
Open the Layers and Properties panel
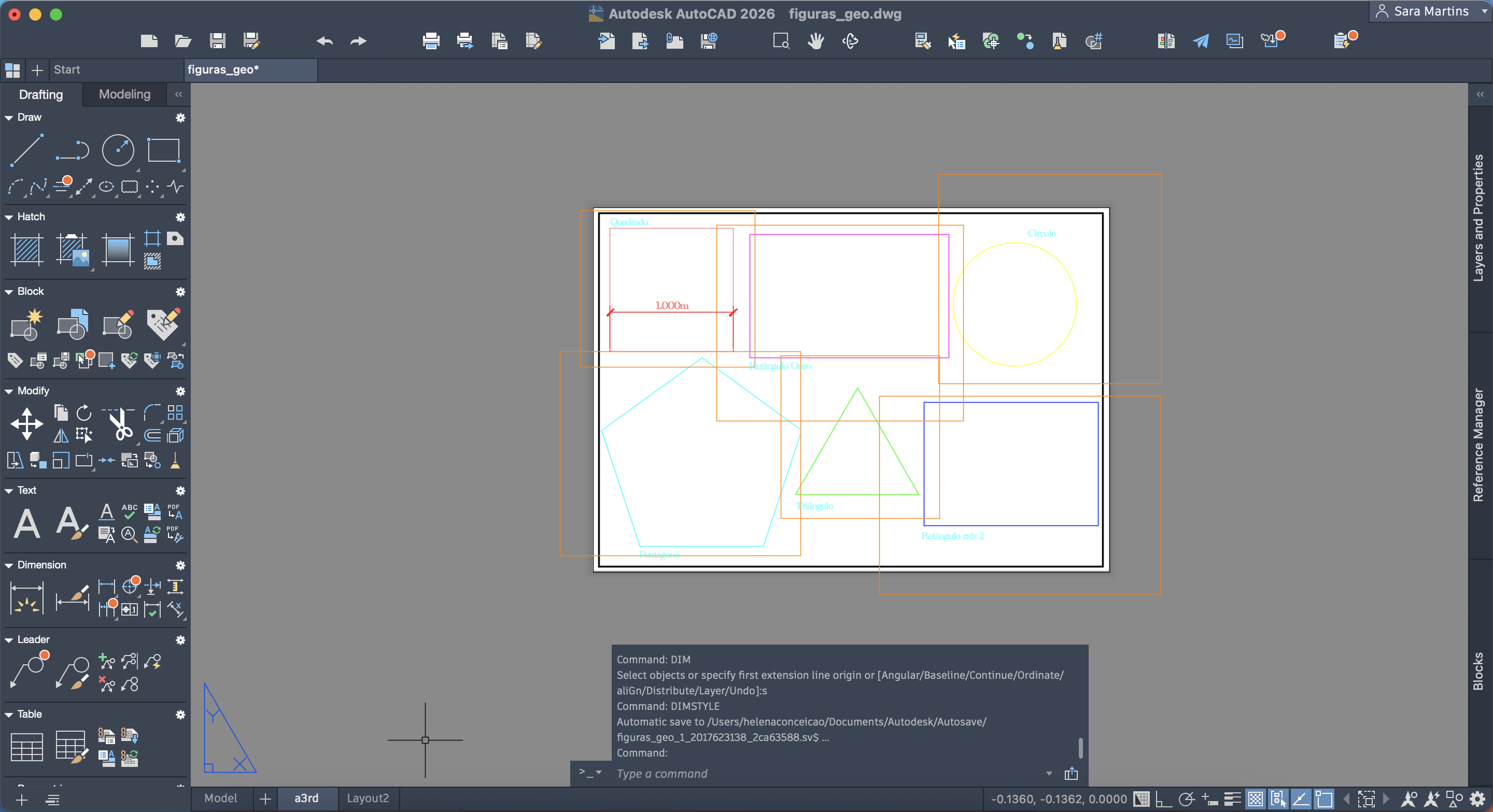[x=1478, y=217]
